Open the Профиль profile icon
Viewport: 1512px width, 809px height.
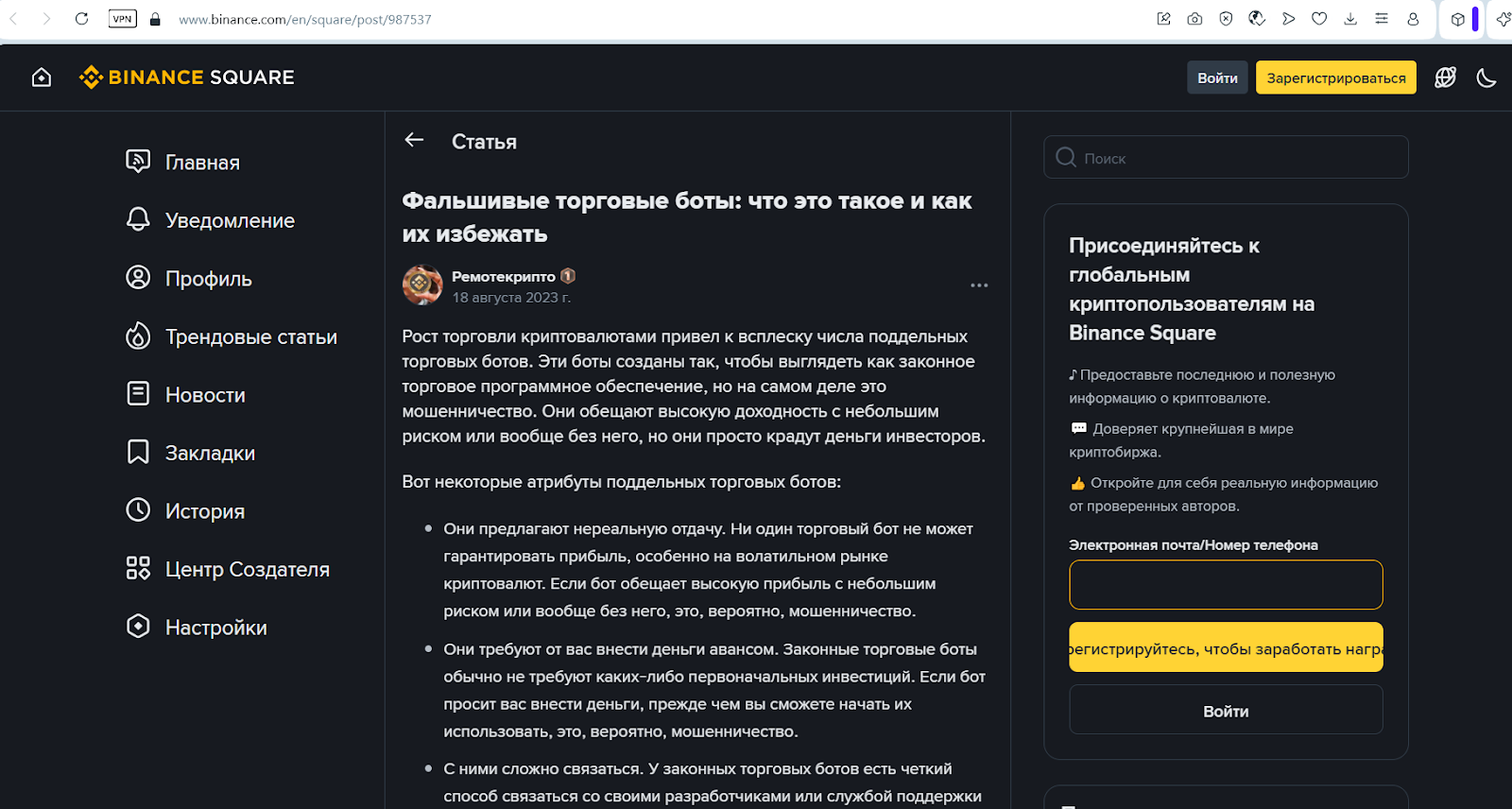tap(138, 278)
